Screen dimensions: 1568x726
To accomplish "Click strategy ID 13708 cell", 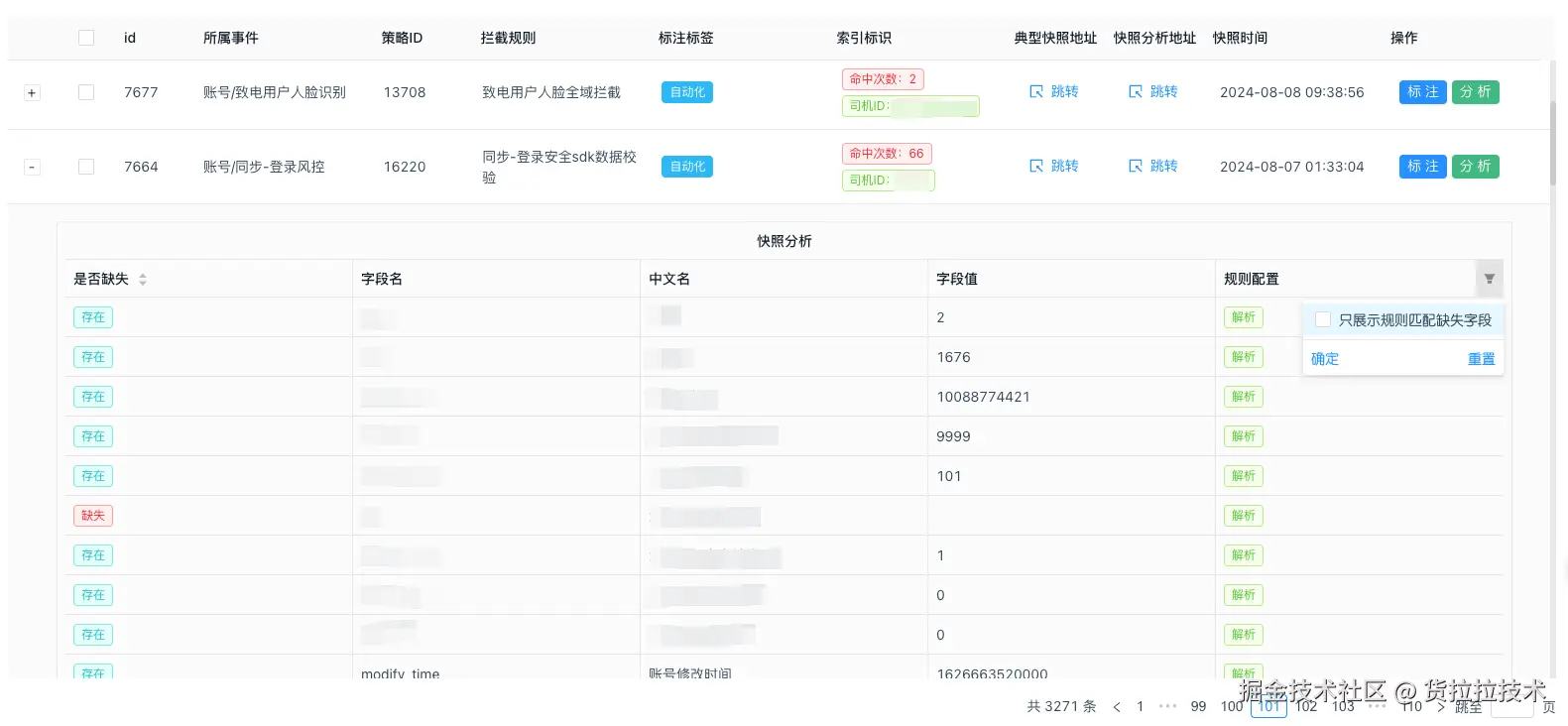I will coord(405,92).
